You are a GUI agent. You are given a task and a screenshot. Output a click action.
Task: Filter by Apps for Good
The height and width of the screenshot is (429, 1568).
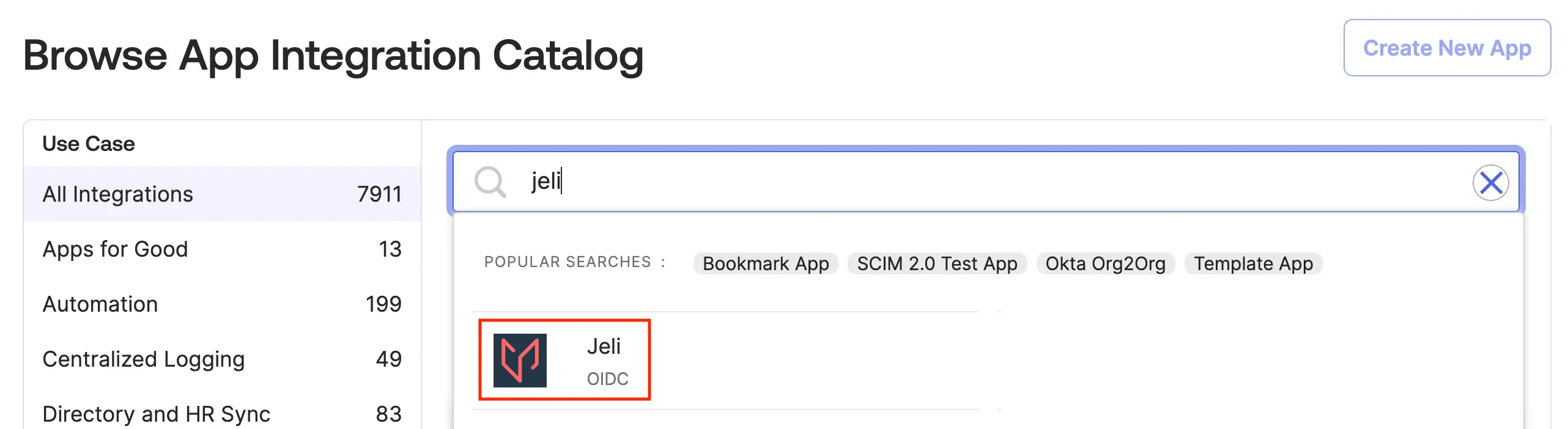pos(115,249)
